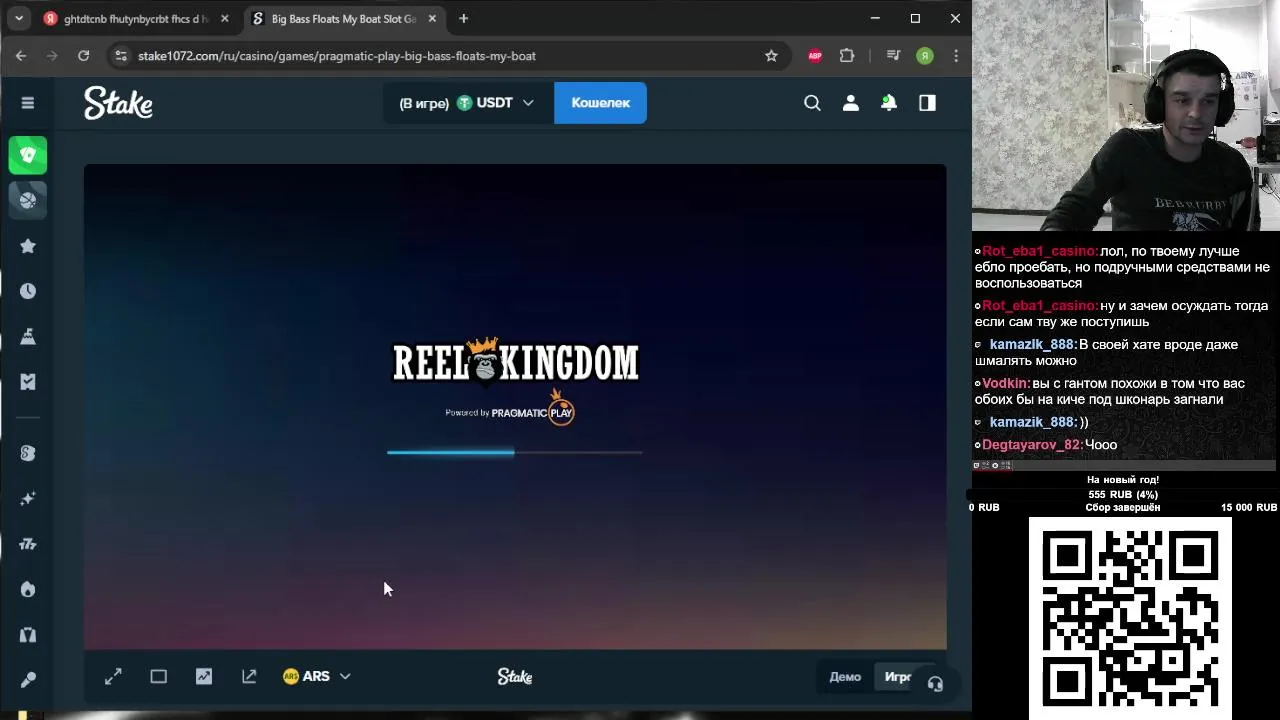Open live stats chart icon
Viewport: 1280px width, 720px height.
204,677
